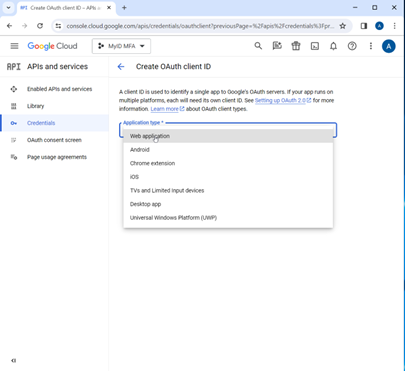405x371 pixels.
Task: Open the Setting up OAuth 2.0 link
Action: tap(283, 100)
